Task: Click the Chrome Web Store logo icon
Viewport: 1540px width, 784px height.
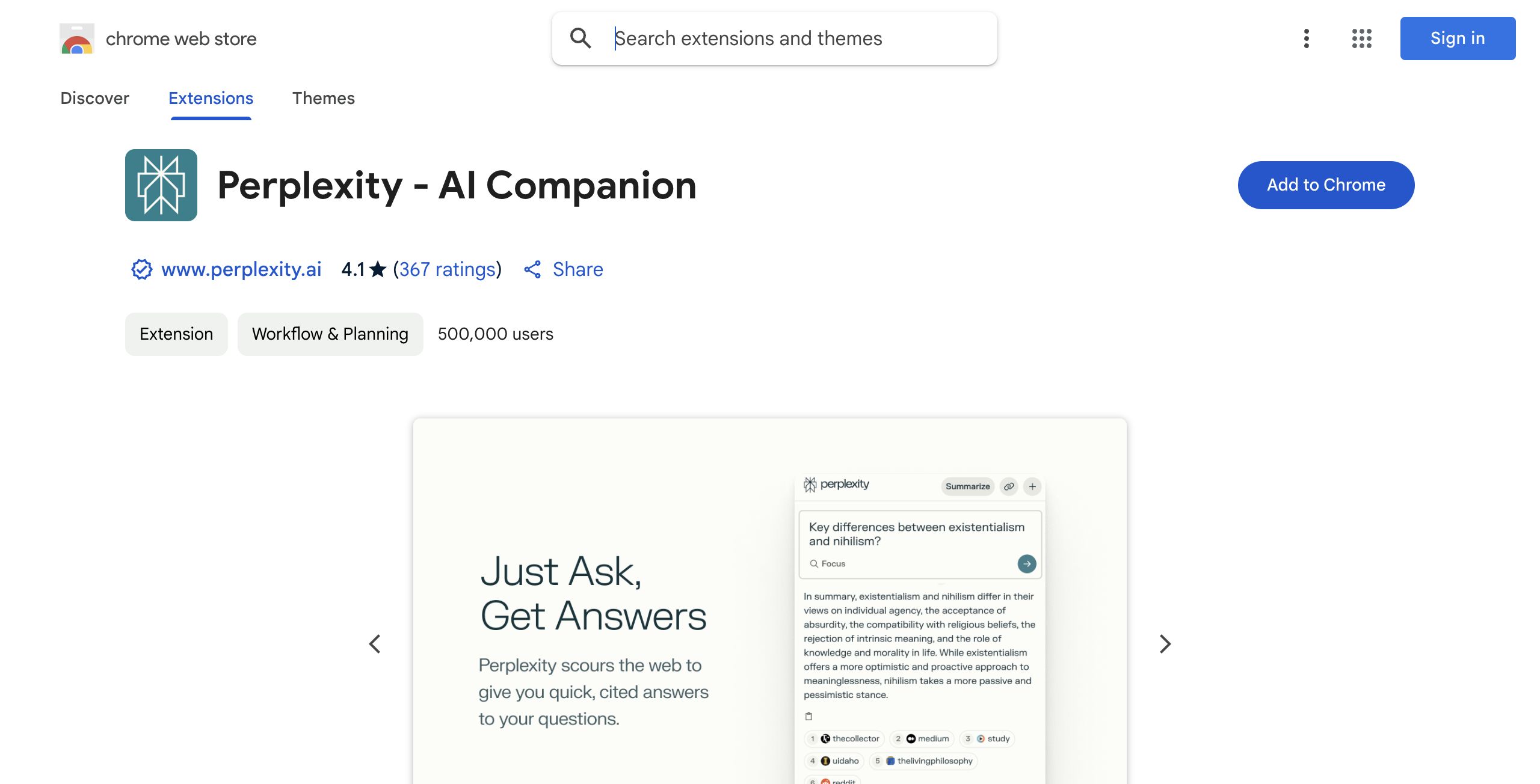Action: (x=77, y=38)
